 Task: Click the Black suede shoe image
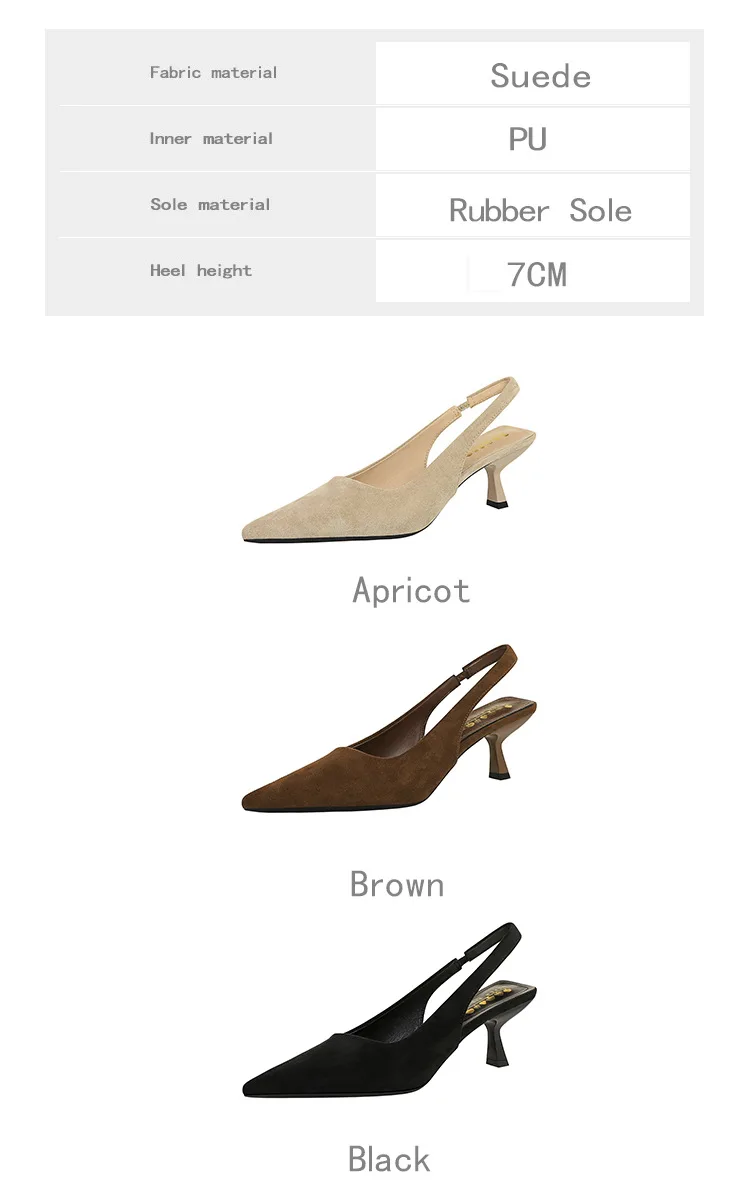(x=389, y=1009)
